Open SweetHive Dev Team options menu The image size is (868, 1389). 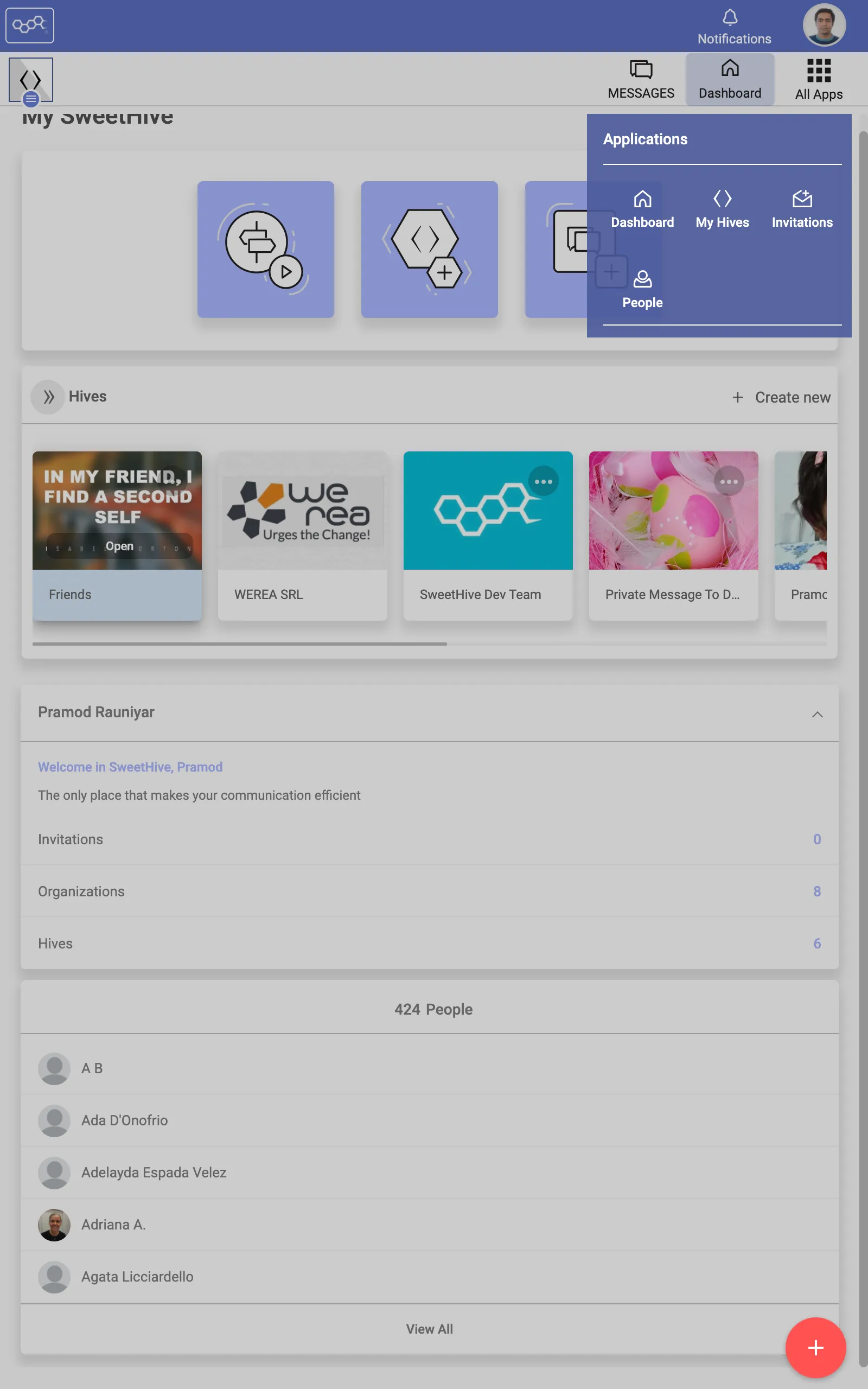click(x=543, y=482)
